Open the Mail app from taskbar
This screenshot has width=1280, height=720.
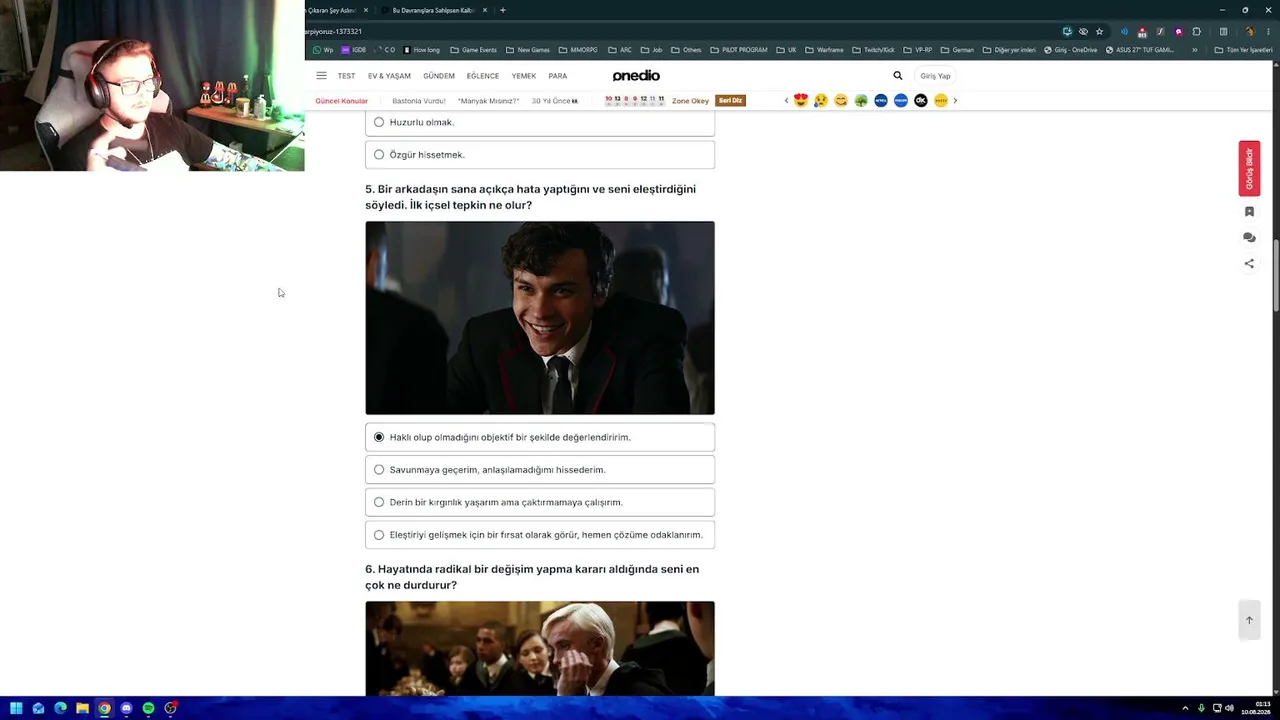point(38,708)
